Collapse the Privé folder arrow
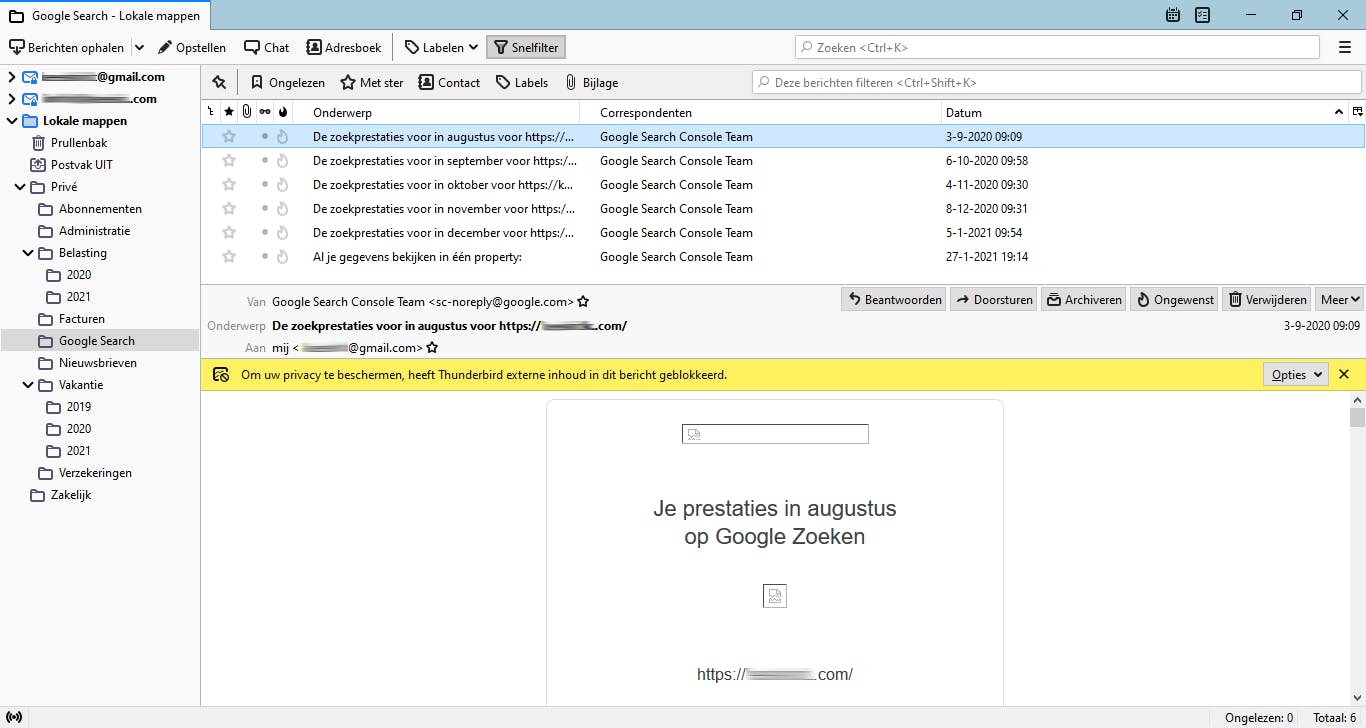Image resolution: width=1366 pixels, height=728 pixels. 20,187
